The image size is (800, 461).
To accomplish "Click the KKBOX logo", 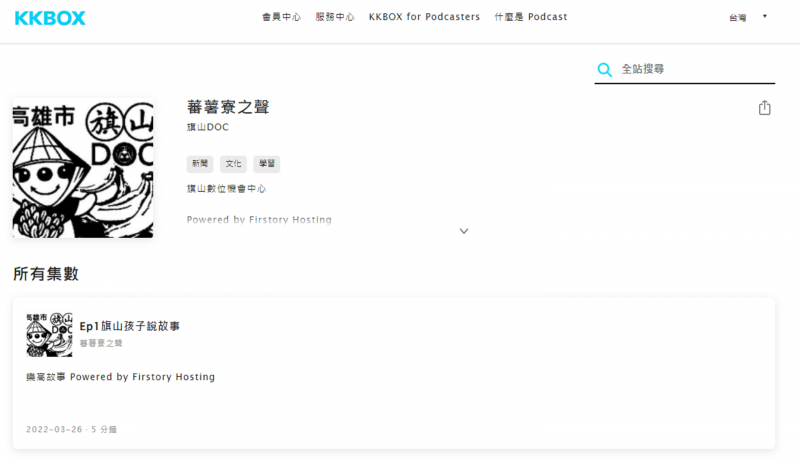I will pos(50,18).
